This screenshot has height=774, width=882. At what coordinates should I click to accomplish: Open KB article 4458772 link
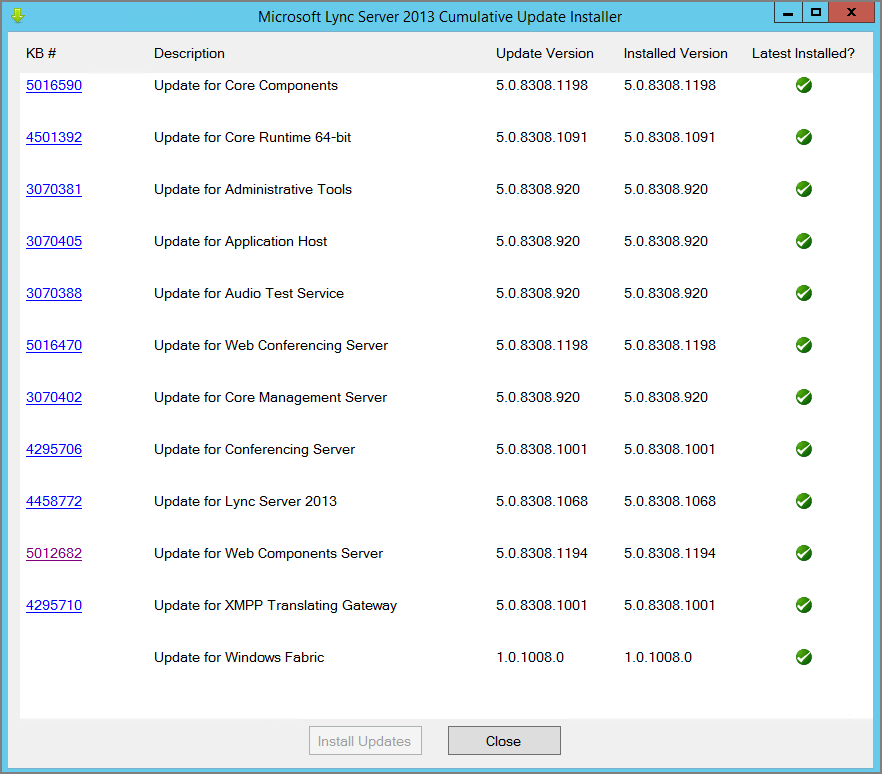tap(54, 501)
